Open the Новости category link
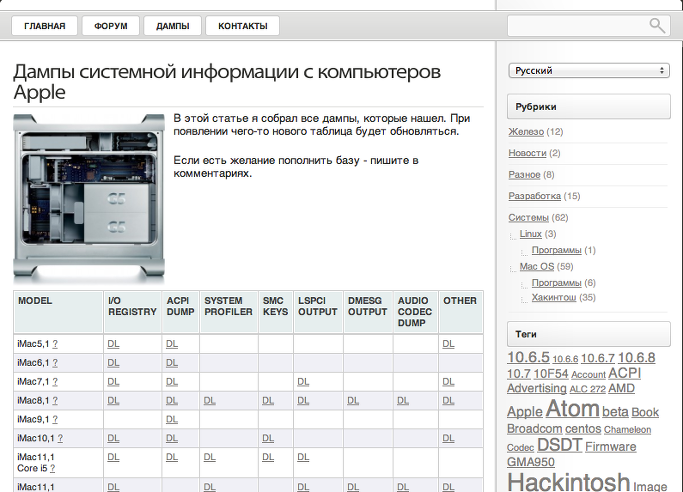683x492 pixels. (527, 153)
